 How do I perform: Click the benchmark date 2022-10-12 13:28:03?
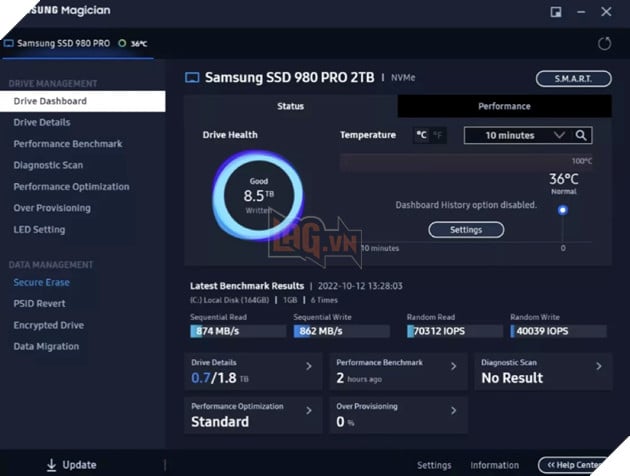(x=360, y=286)
